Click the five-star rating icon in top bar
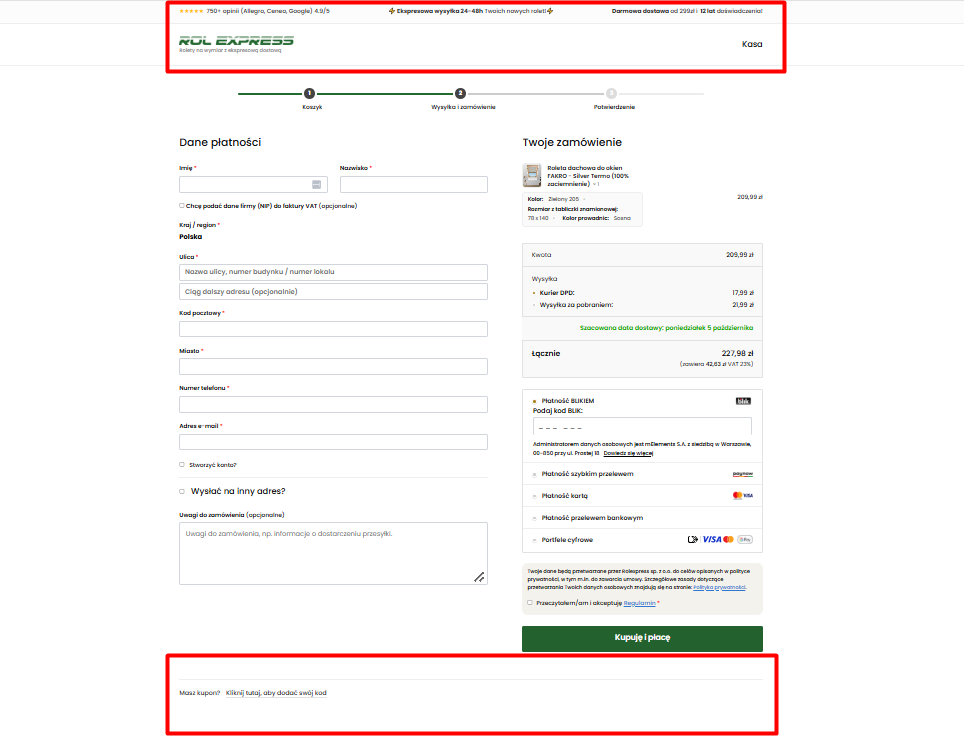This screenshot has width=964, height=744. [x=191, y=11]
